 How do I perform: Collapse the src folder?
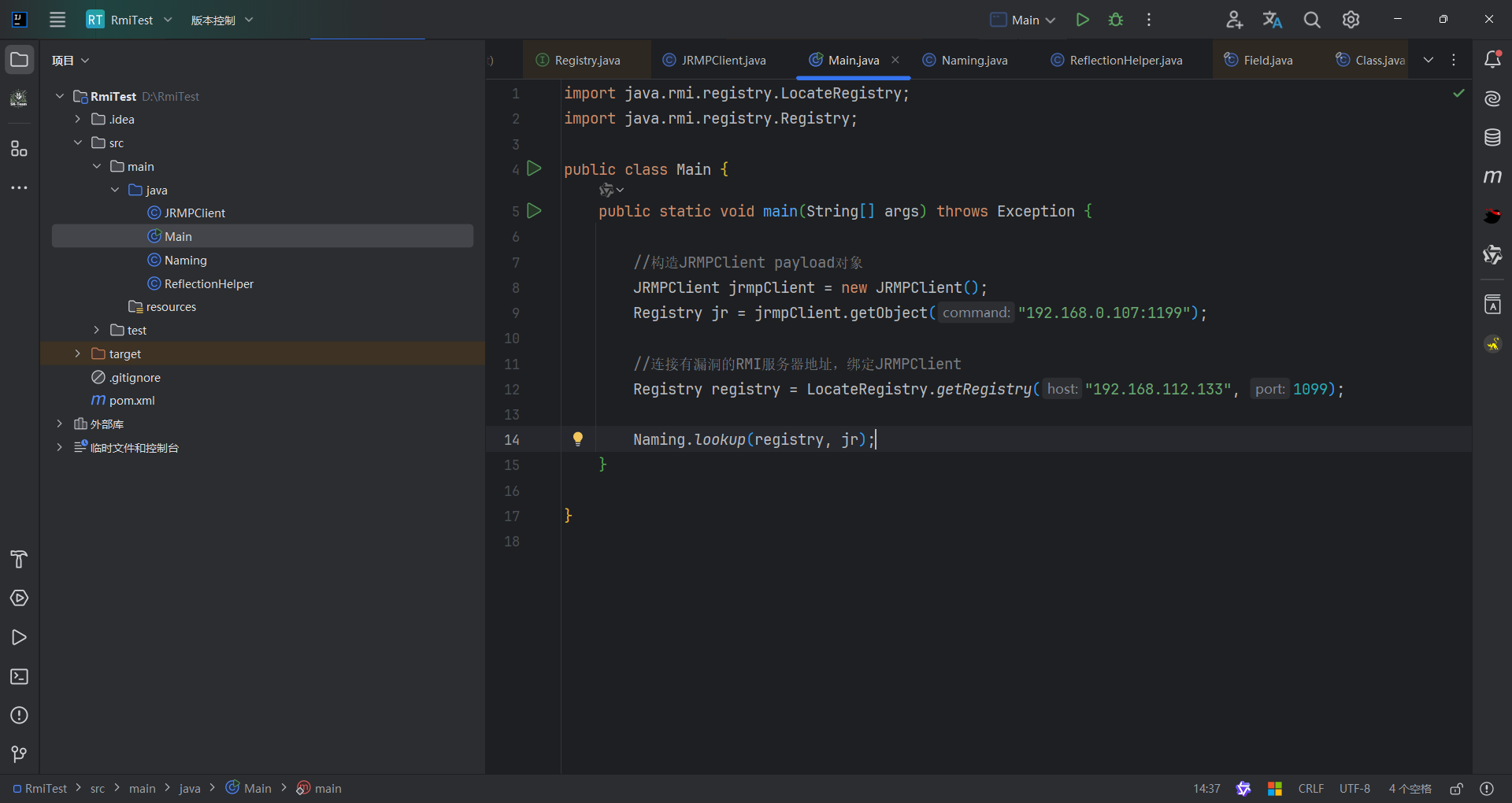[77, 142]
